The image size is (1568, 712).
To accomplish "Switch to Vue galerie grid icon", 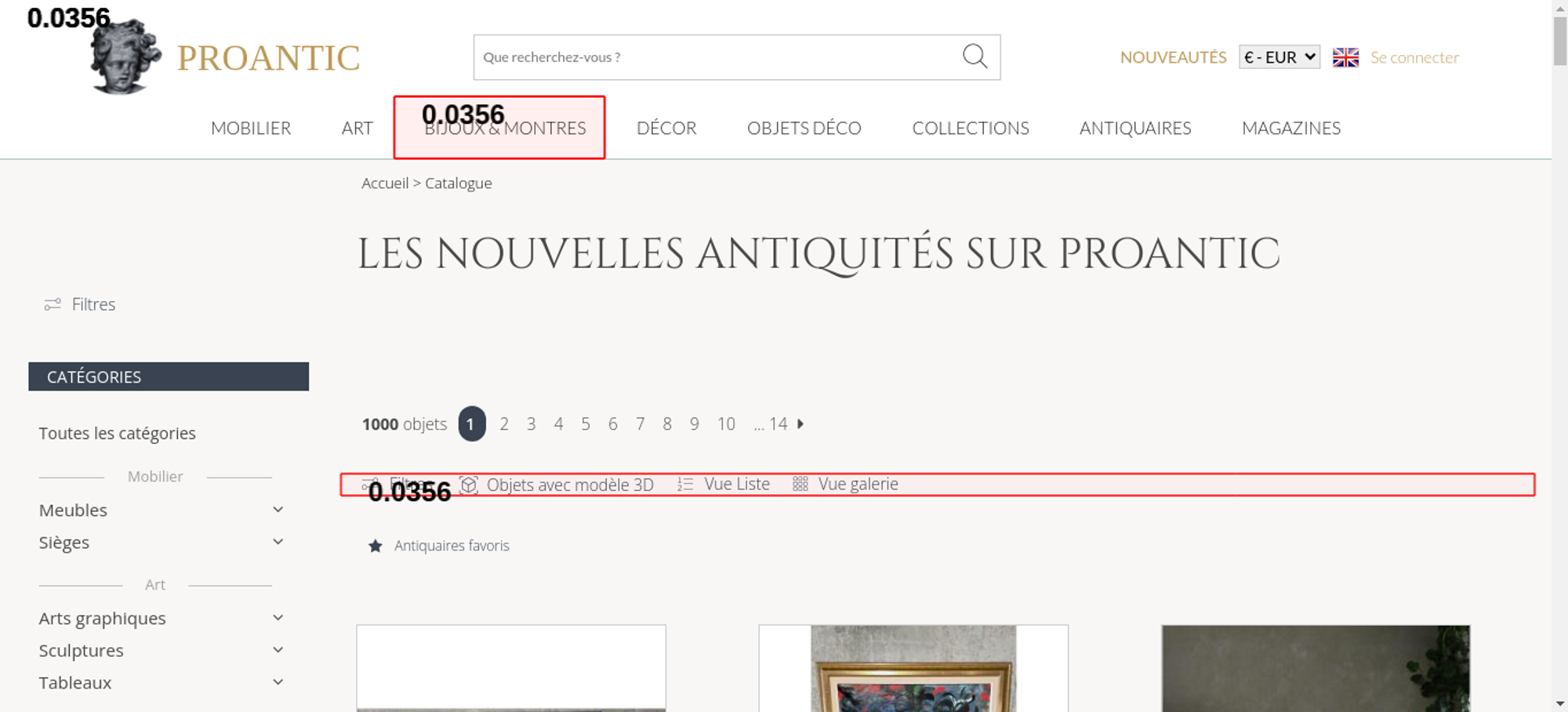I will [800, 485].
